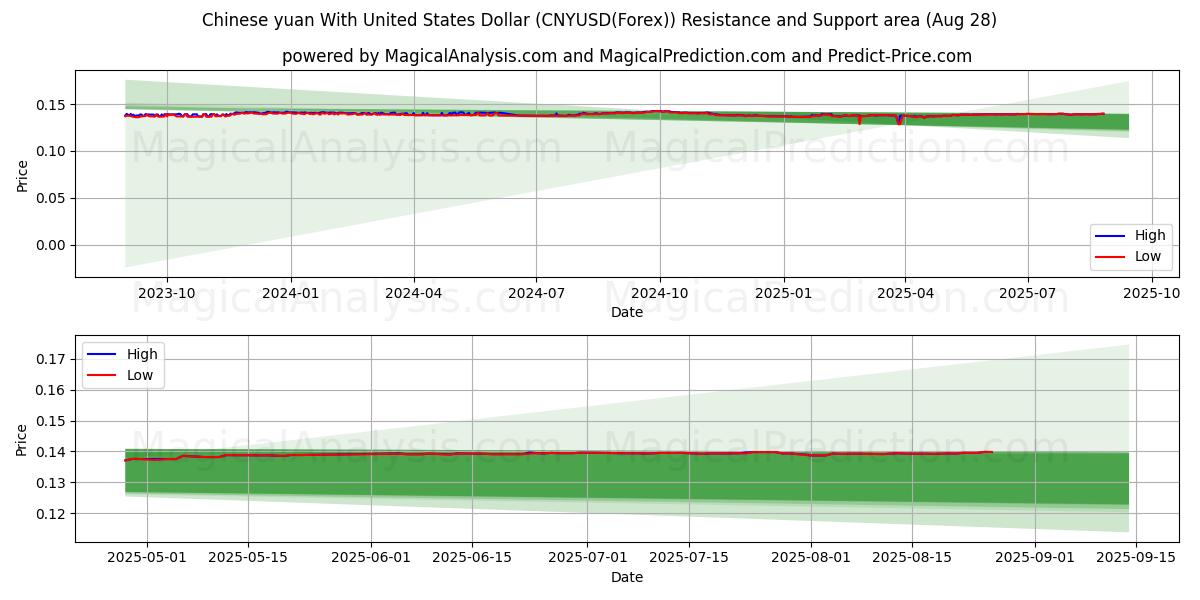Click the '0.15' price tick on the bottom chart

(x=53, y=421)
